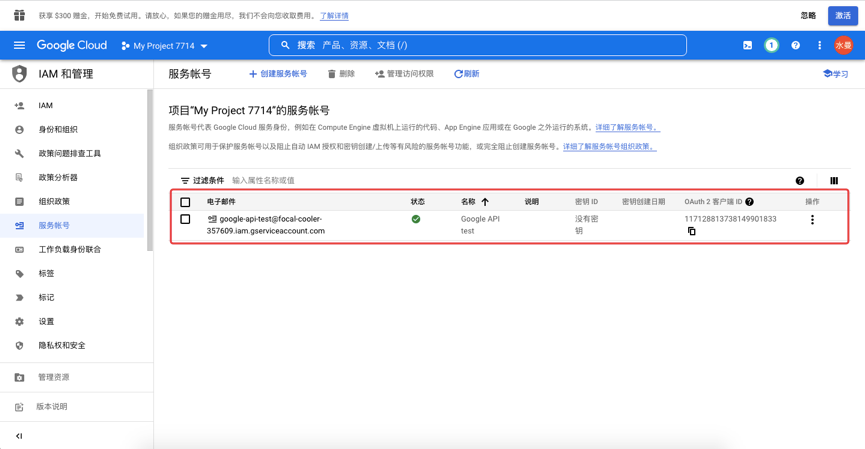Screen dimensions: 865x449
Task: Open 工作负载身份联合 sidebar item
Action: click(72, 249)
